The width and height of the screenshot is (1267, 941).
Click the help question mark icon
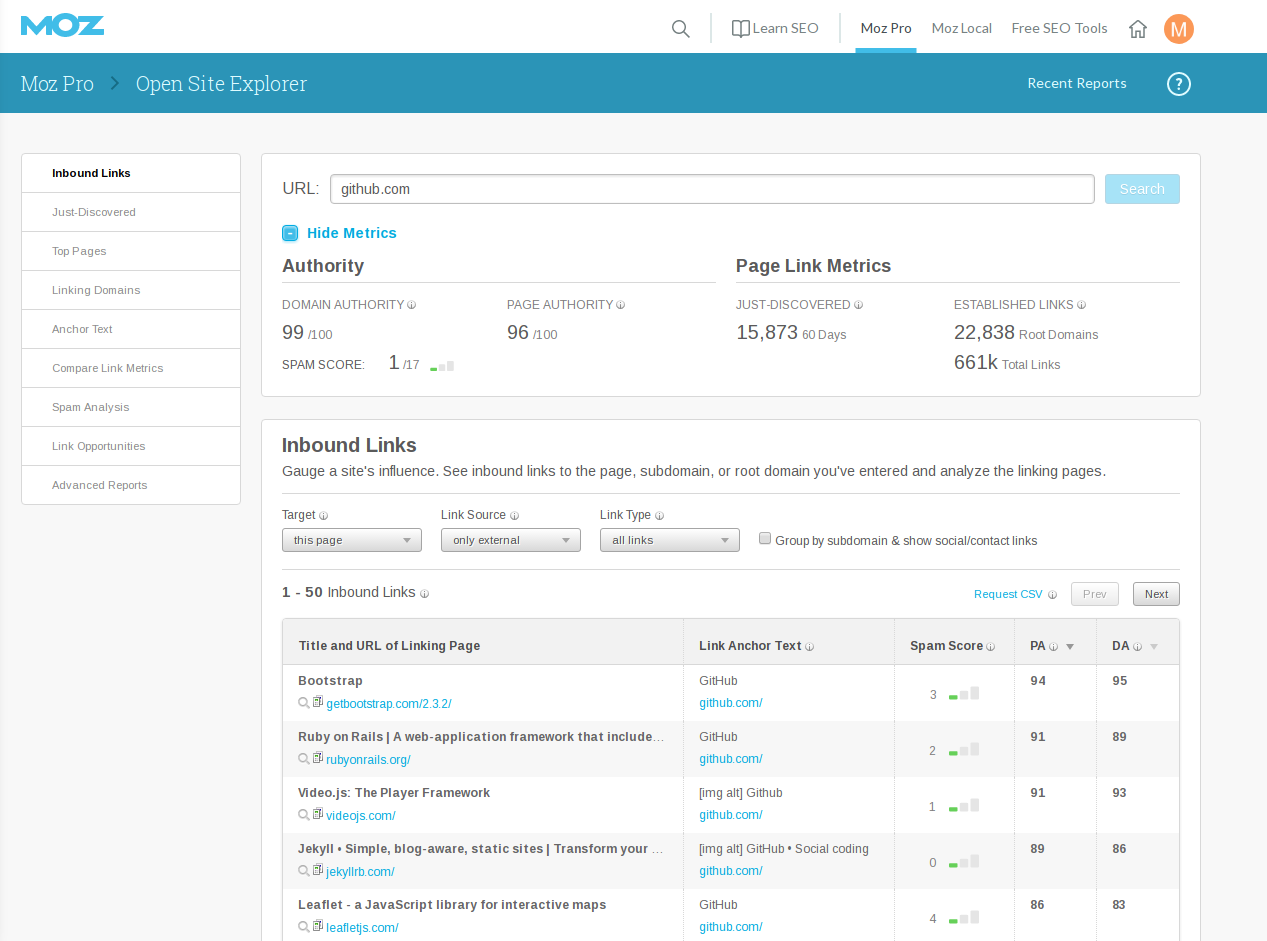1179,84
